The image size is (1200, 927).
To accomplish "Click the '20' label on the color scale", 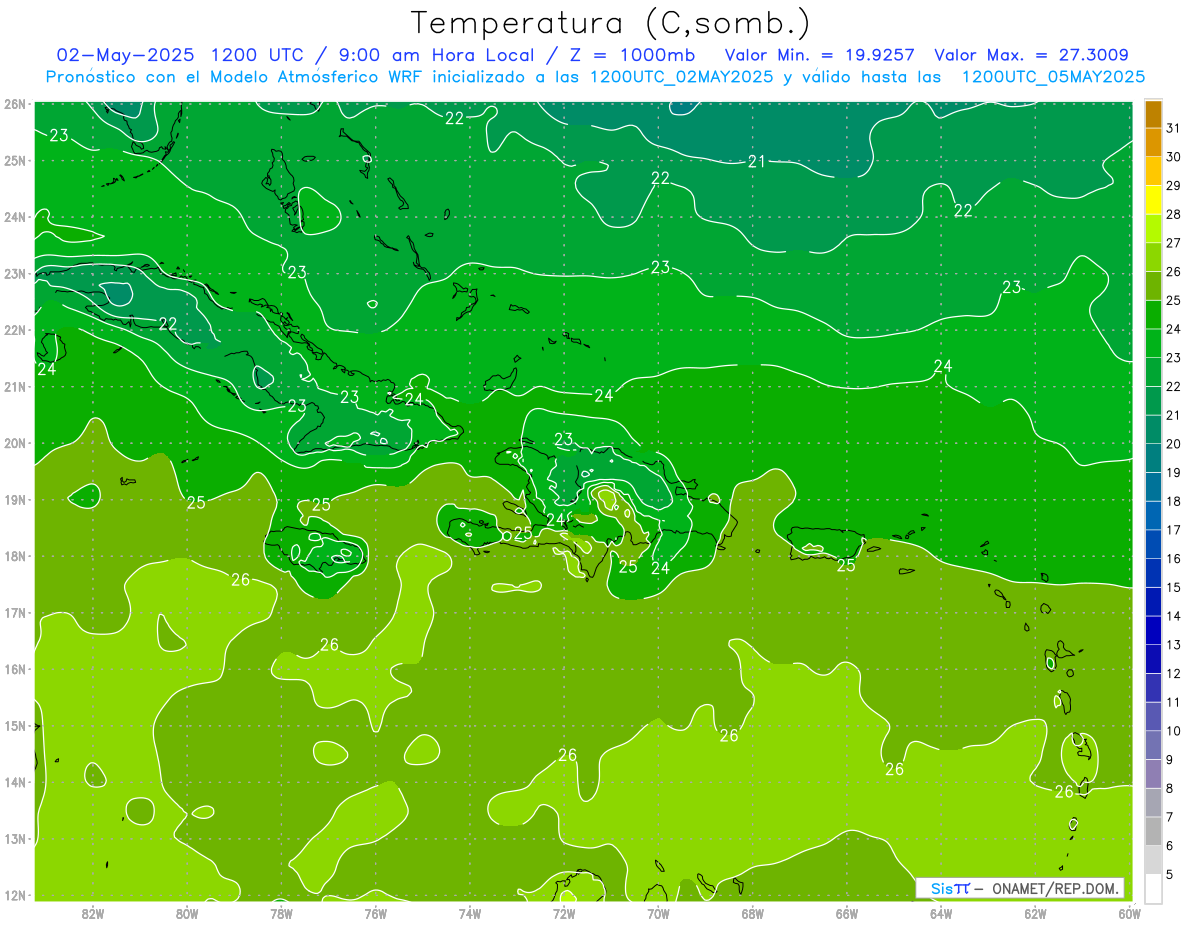I will pos(1174,444).
